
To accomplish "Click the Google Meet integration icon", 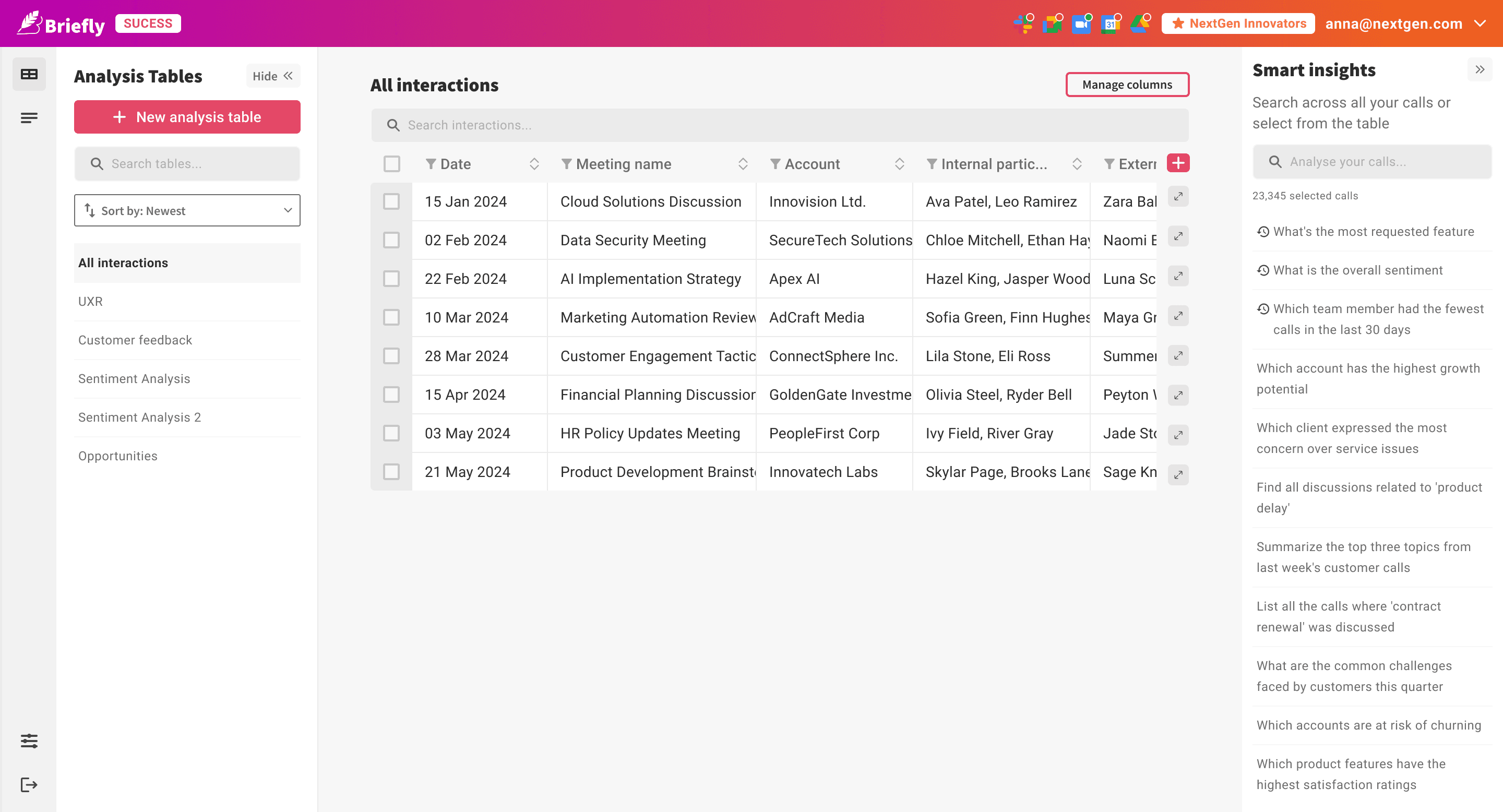I will (x=1052, y=24).
